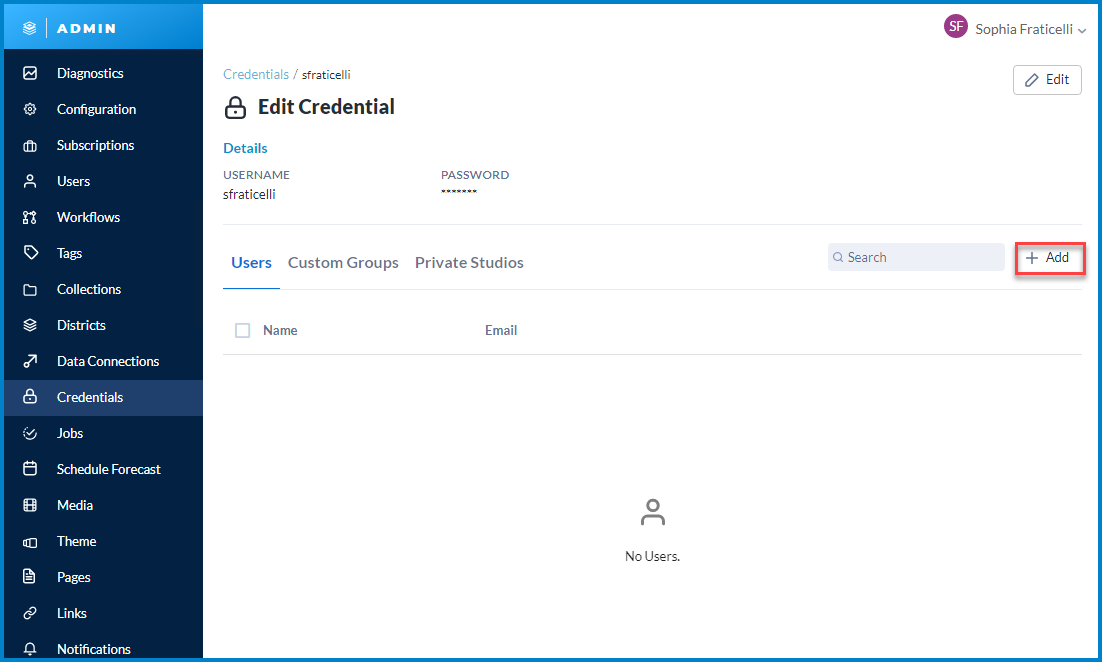
Task: Open the Private Studios tab
Action: click(x=469, y=262)
